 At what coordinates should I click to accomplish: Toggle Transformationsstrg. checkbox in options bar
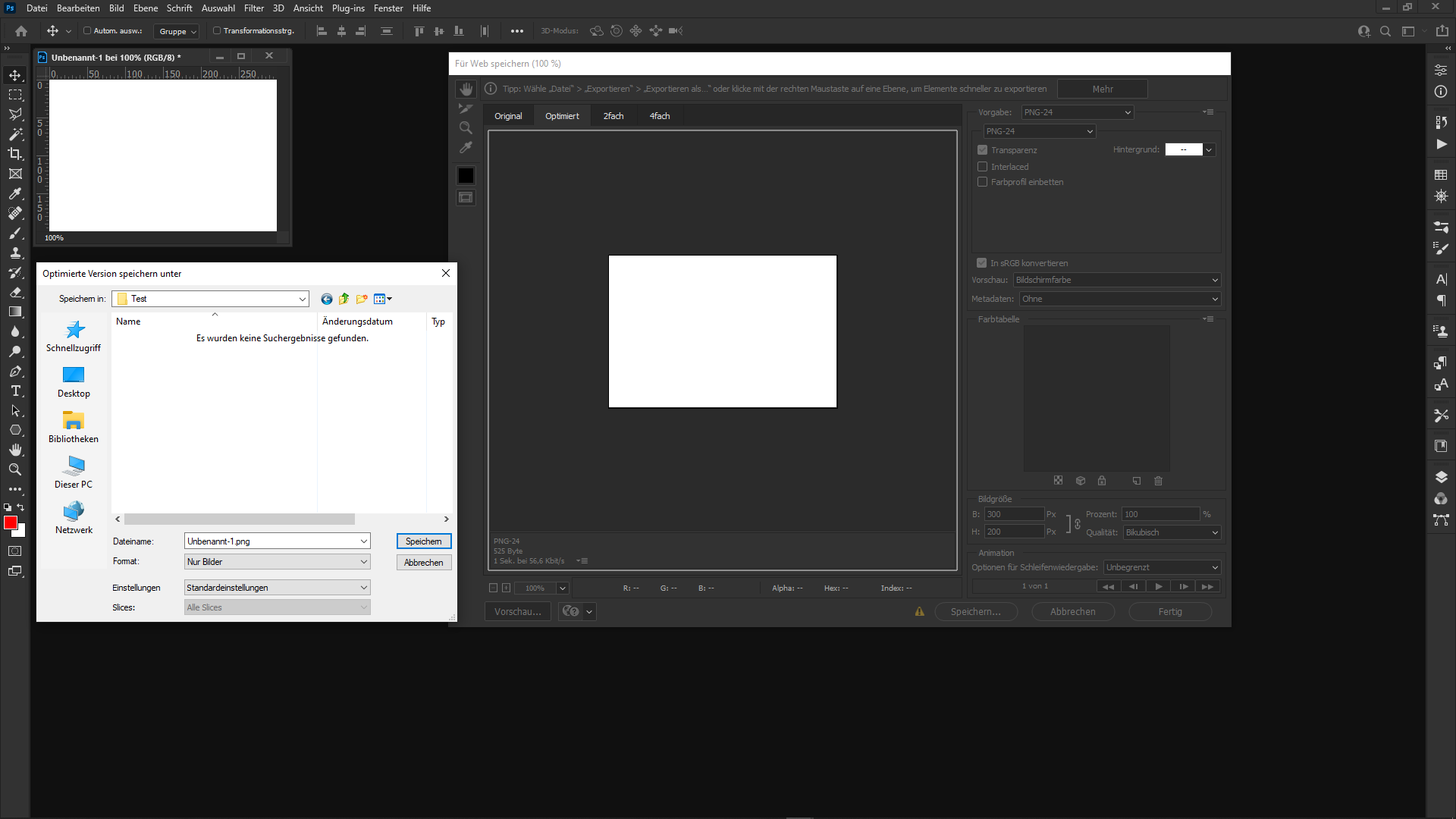click(x=217, y=31)
